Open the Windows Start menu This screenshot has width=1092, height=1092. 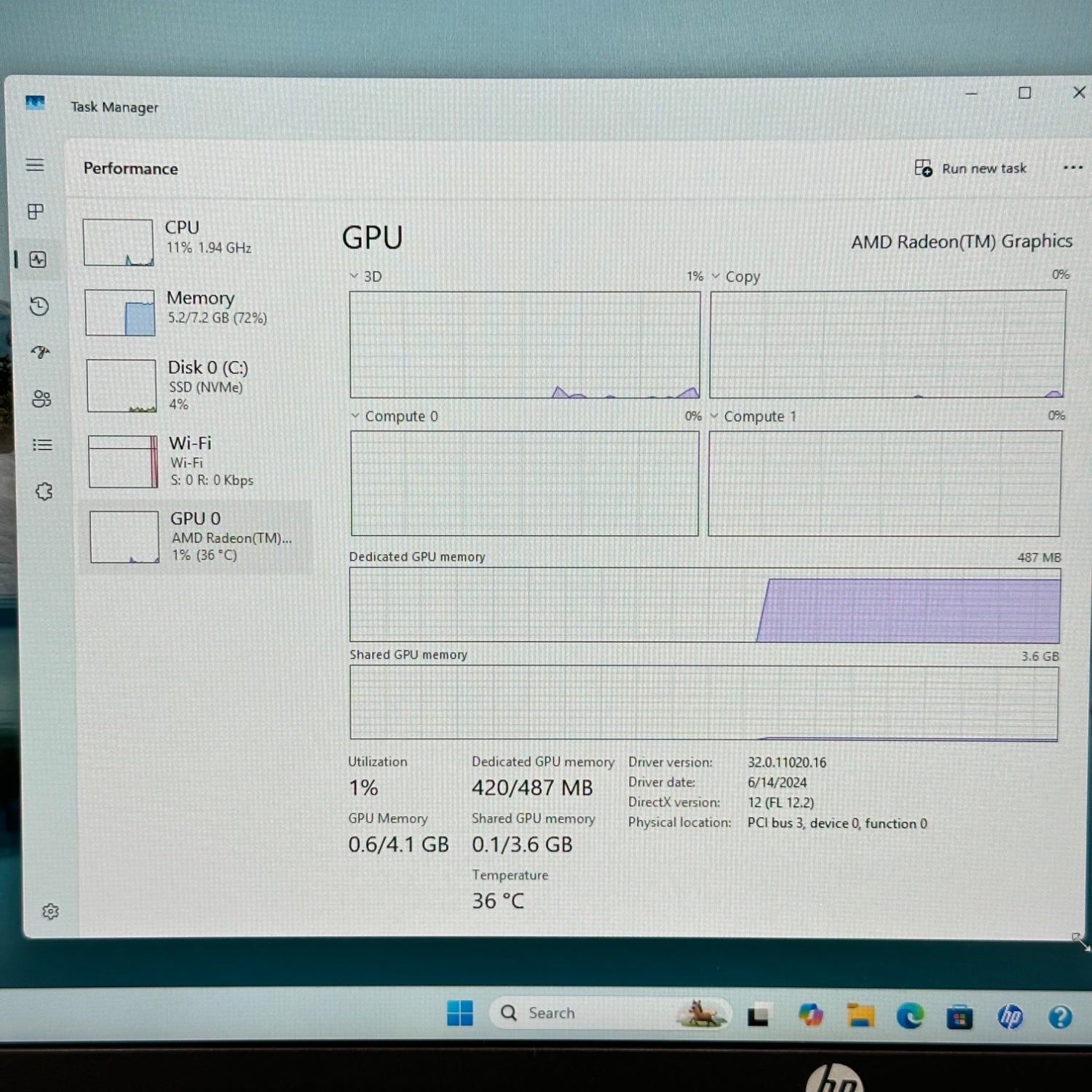(x=460, y=1013)
